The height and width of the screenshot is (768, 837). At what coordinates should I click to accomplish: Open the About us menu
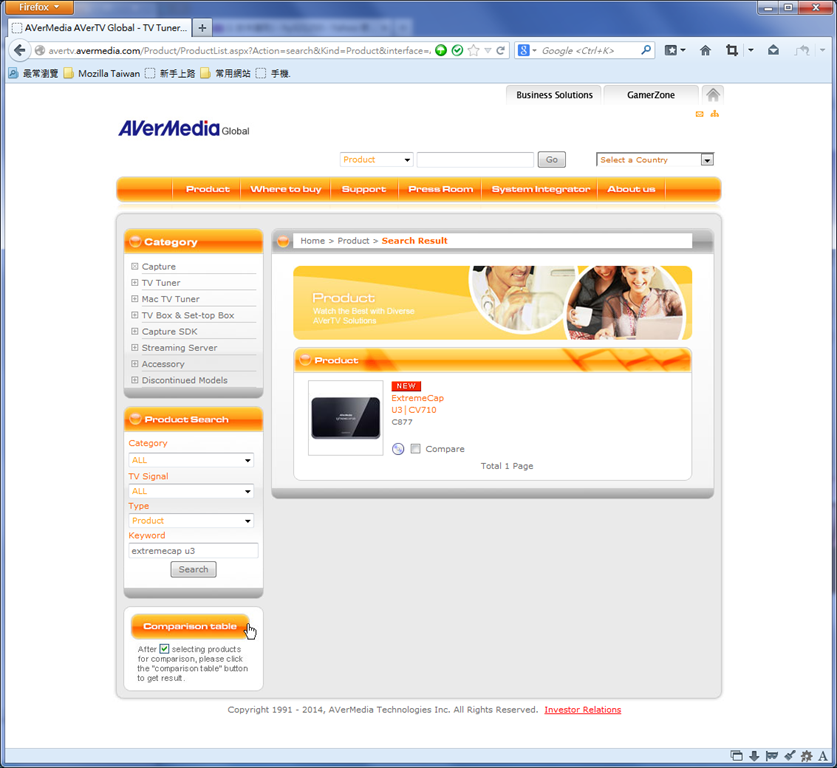[x=631, y=189]
